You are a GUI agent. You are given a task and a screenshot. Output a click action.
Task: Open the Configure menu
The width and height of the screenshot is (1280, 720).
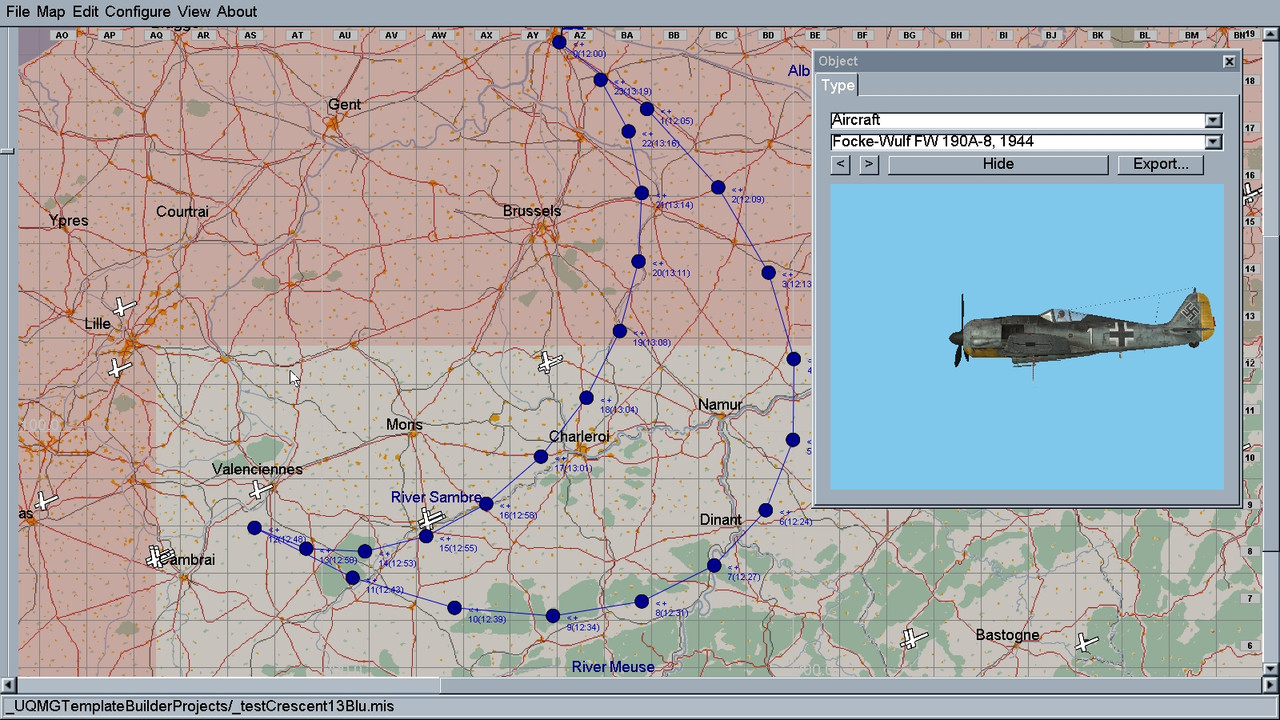(138, 12)
